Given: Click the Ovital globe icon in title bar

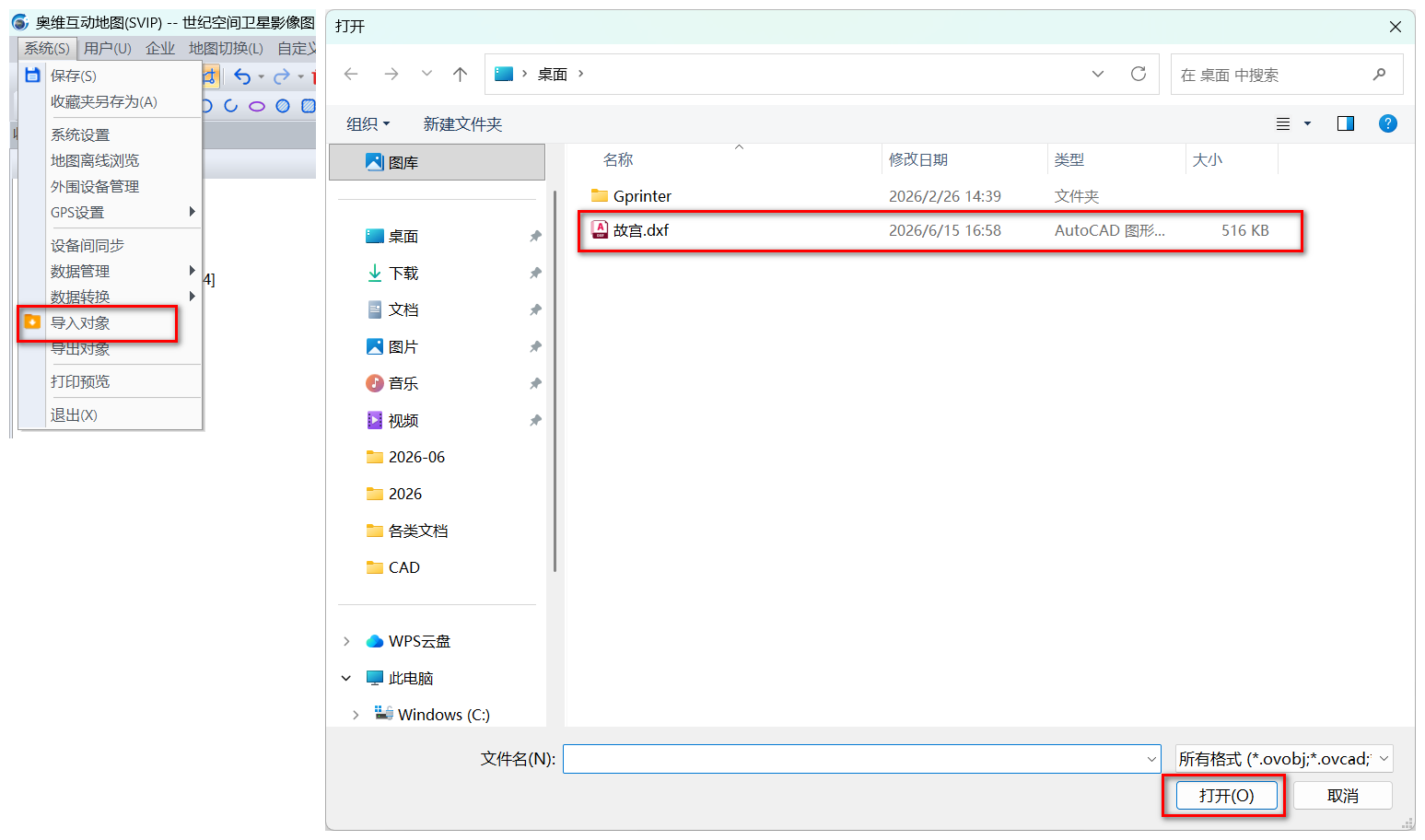Looking at the screenshot, I should coord(19,22).
